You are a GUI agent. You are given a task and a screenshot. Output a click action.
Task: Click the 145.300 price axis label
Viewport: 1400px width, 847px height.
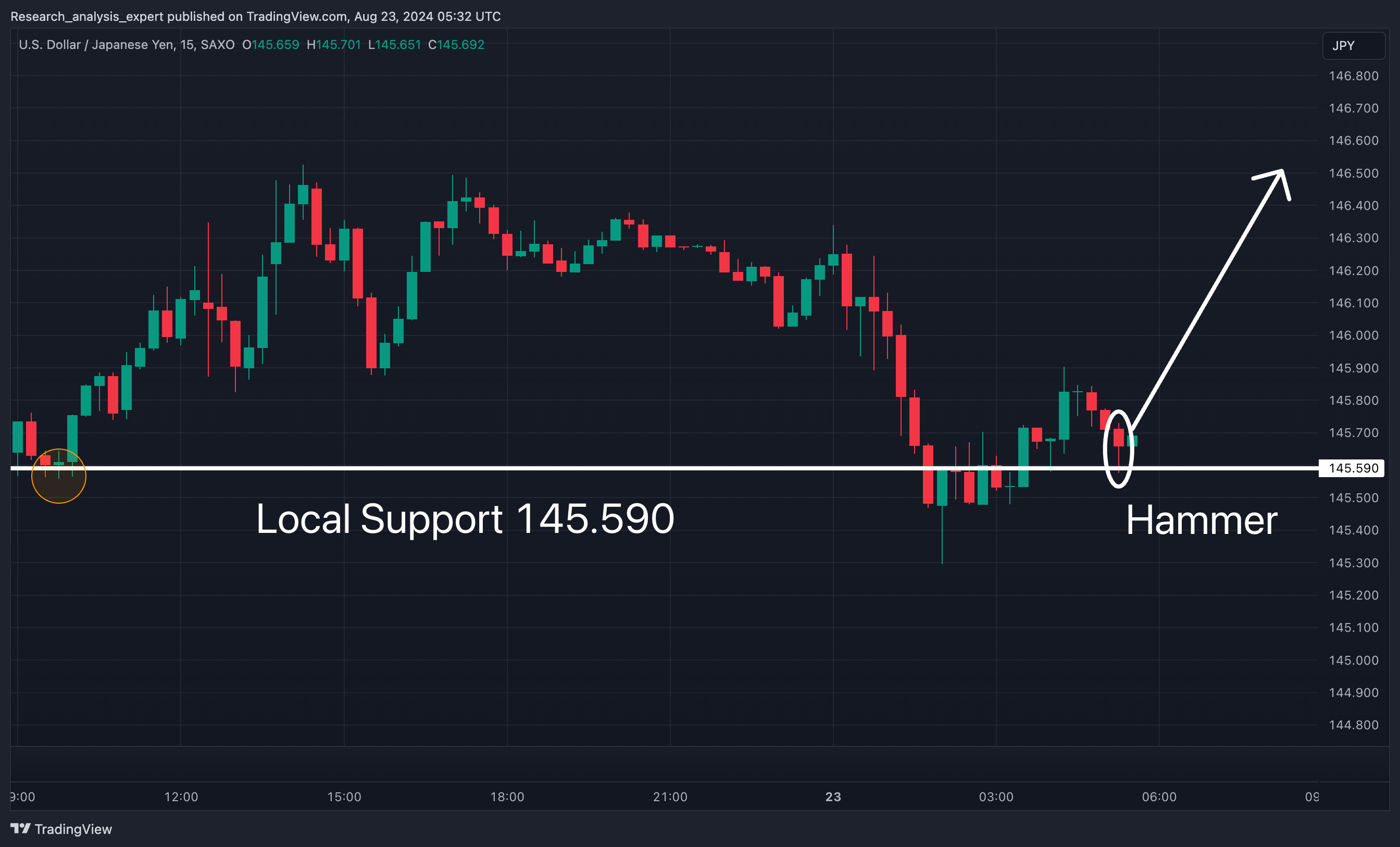click(1354, 563)
